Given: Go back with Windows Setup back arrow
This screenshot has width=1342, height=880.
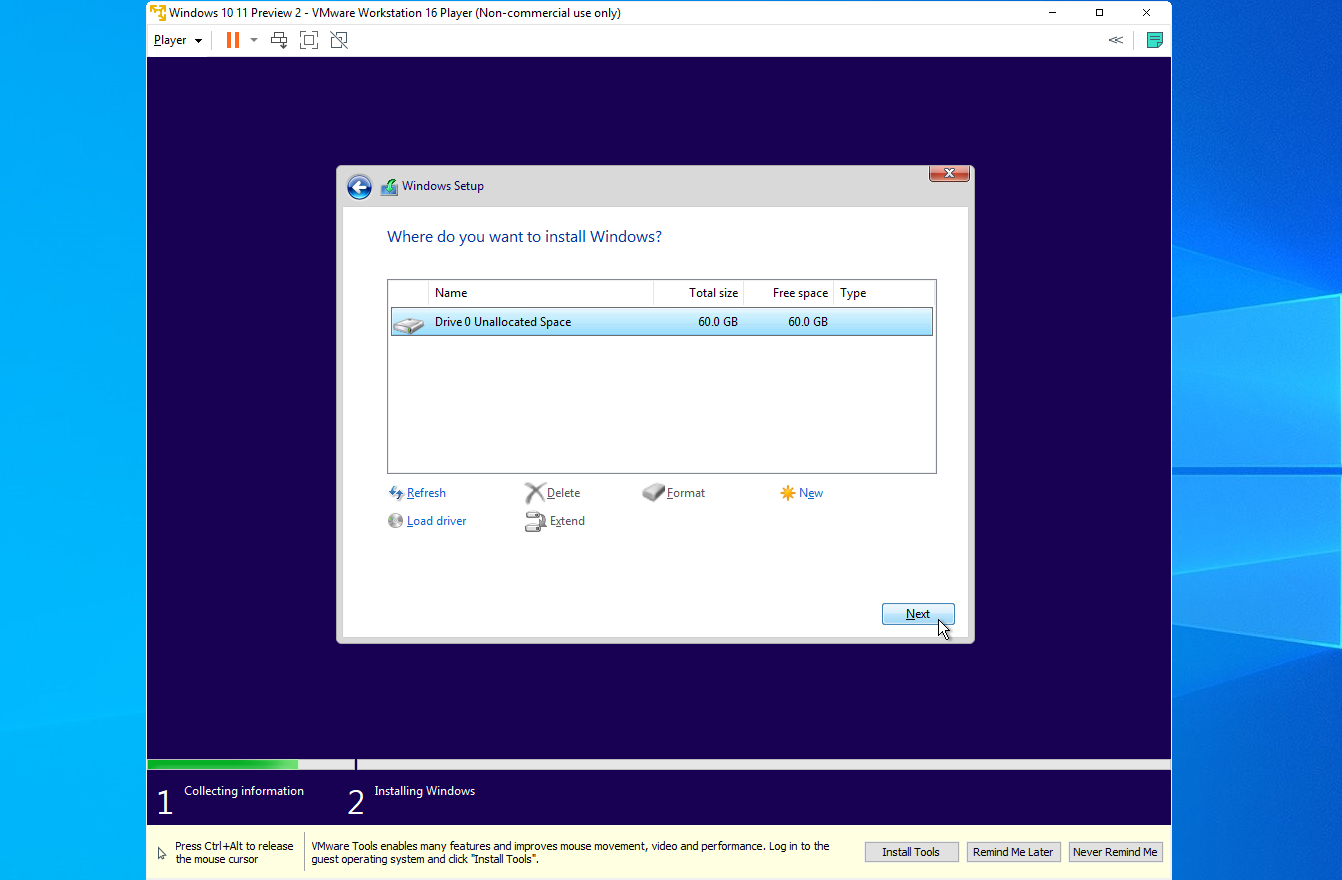Looking at the screenshot, I should (x=359, y=187).
